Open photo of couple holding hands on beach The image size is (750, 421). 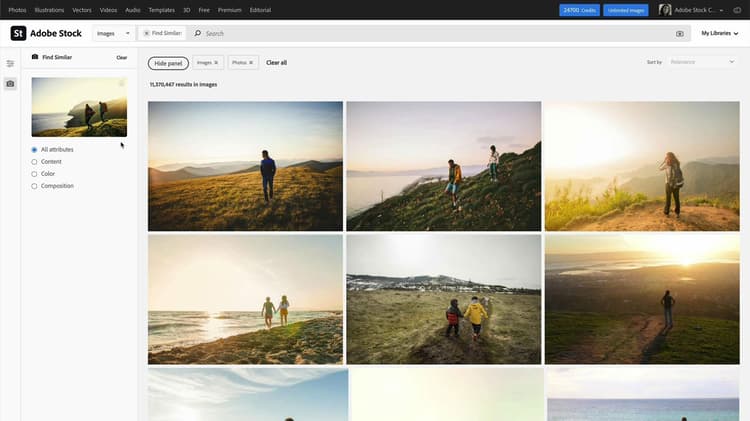245,299
